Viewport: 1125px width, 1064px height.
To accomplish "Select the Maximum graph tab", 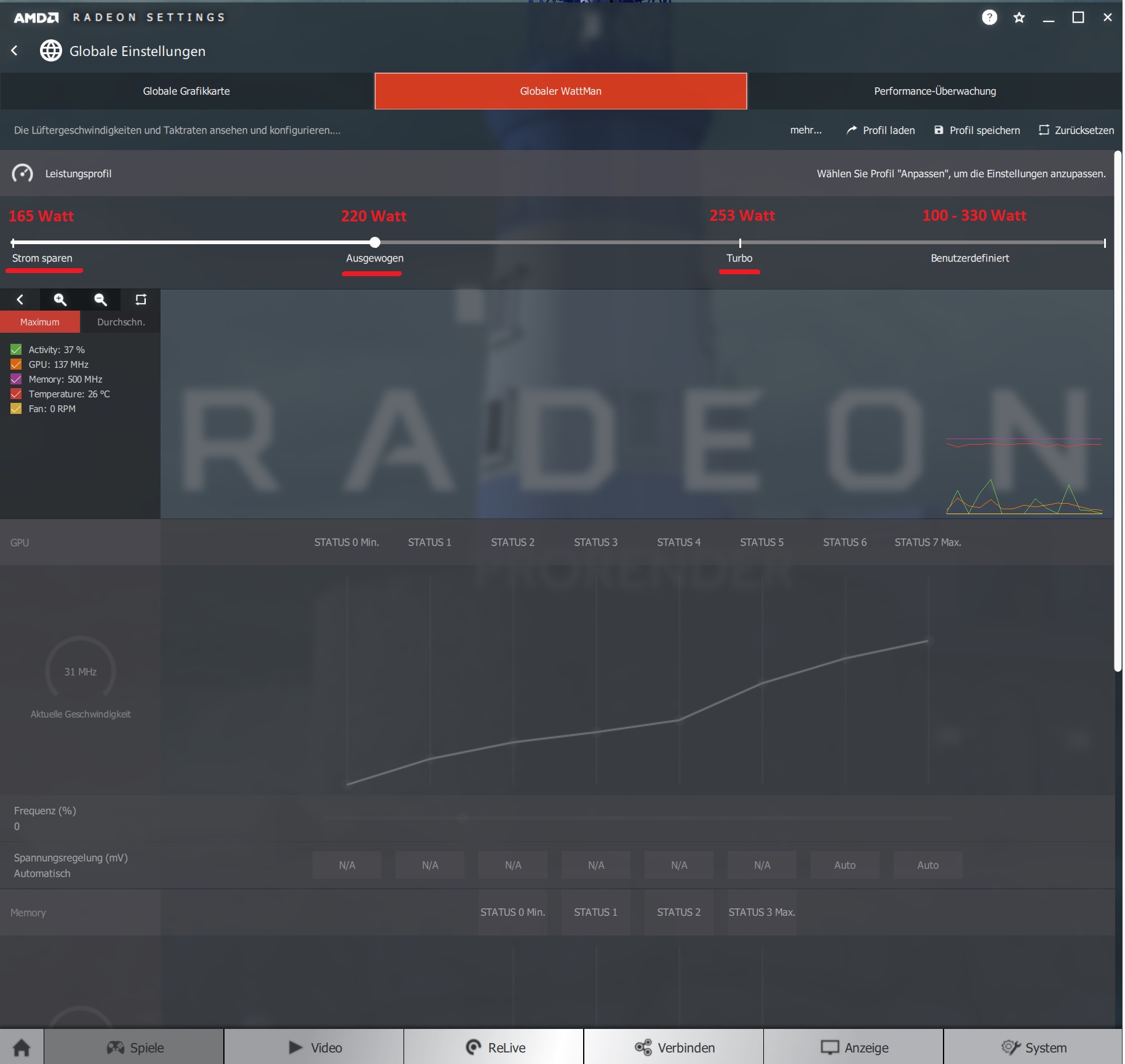I will [40, 322].
